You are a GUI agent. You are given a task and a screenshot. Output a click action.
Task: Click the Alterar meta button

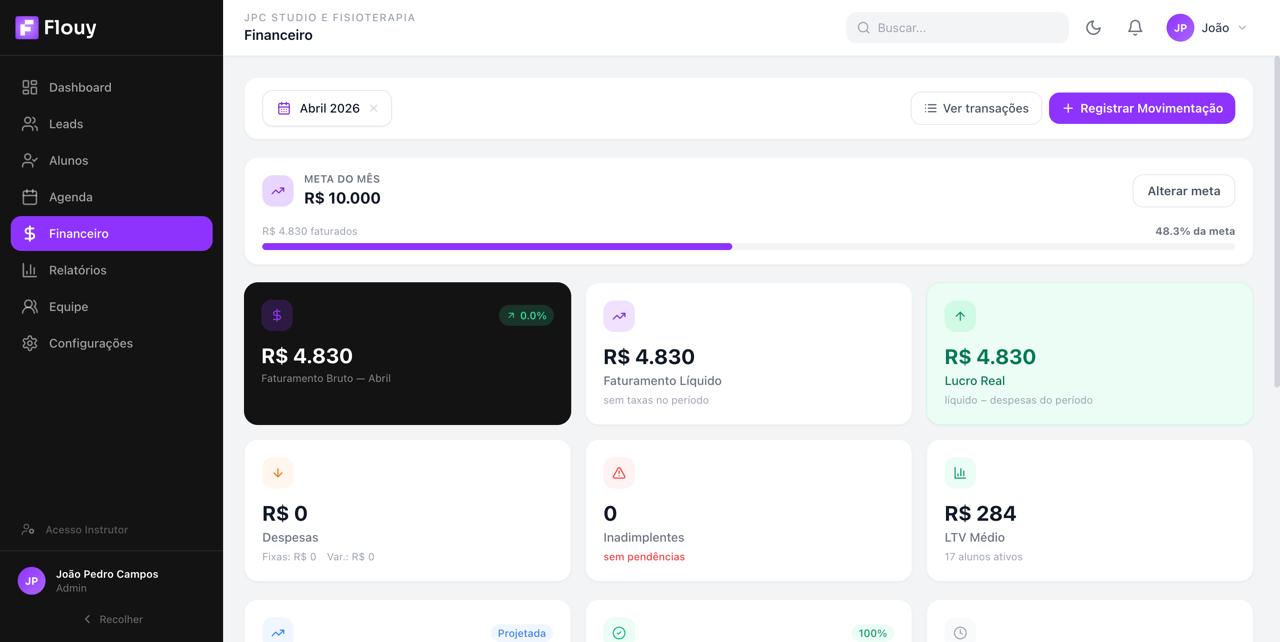pyautogui.click(x=1184, y=191)
